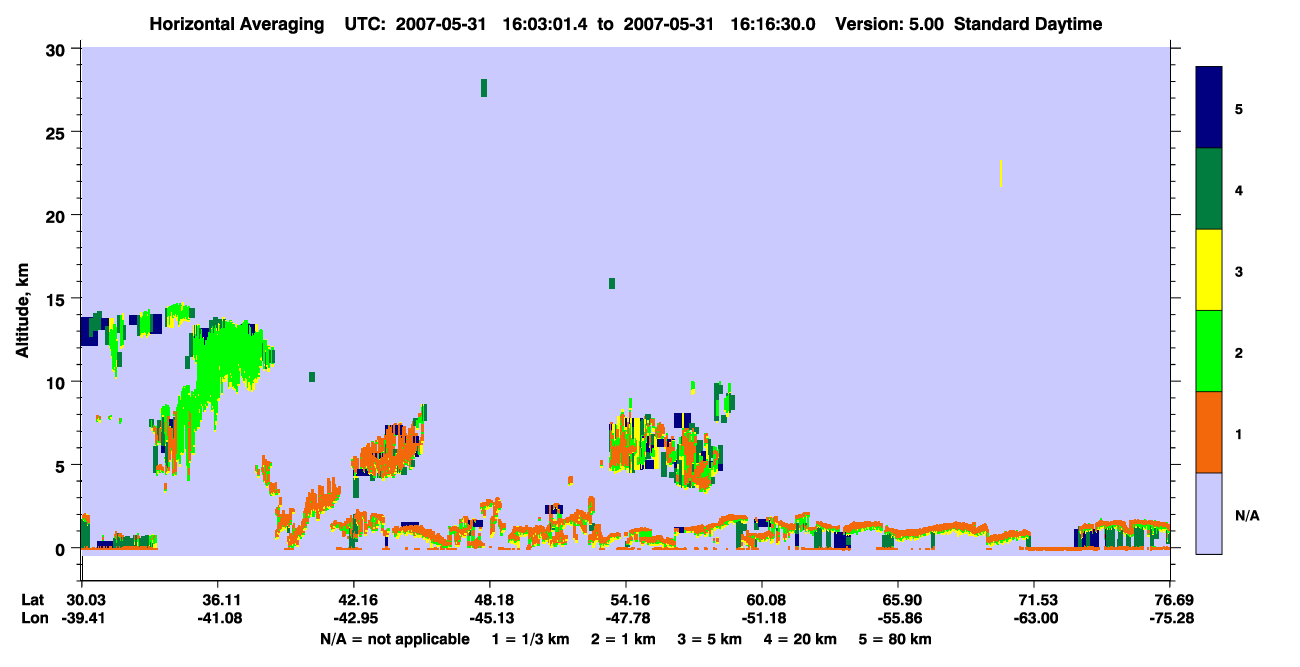Click the y-axis tick label 15
Screen dimensions: 1300x667
58,299
